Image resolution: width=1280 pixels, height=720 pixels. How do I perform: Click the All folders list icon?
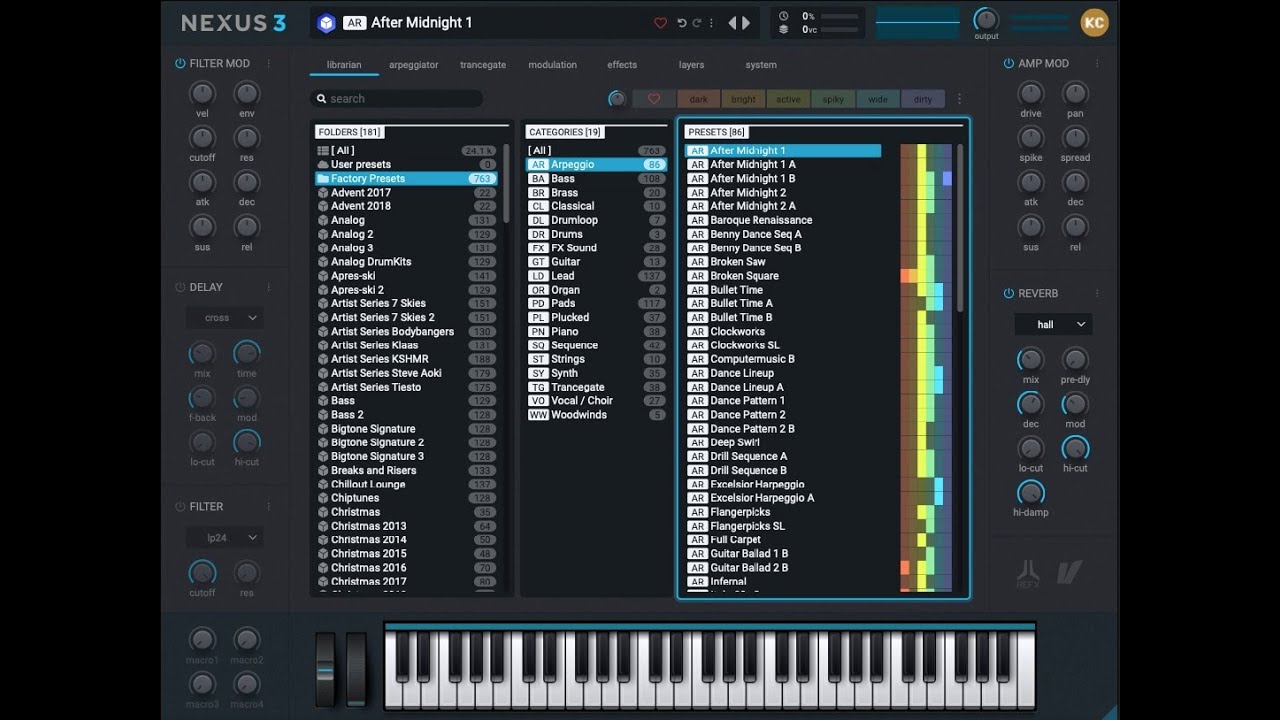click(323, 151)
